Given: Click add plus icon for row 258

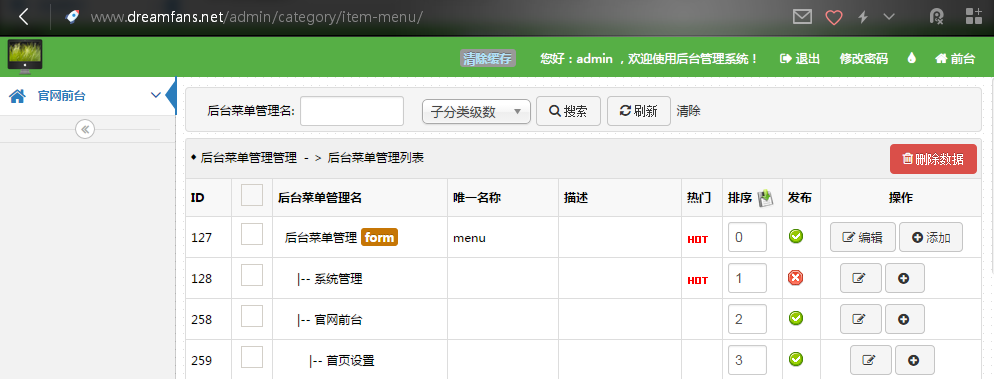Looking at the screenshot, I should coord(904,319).
